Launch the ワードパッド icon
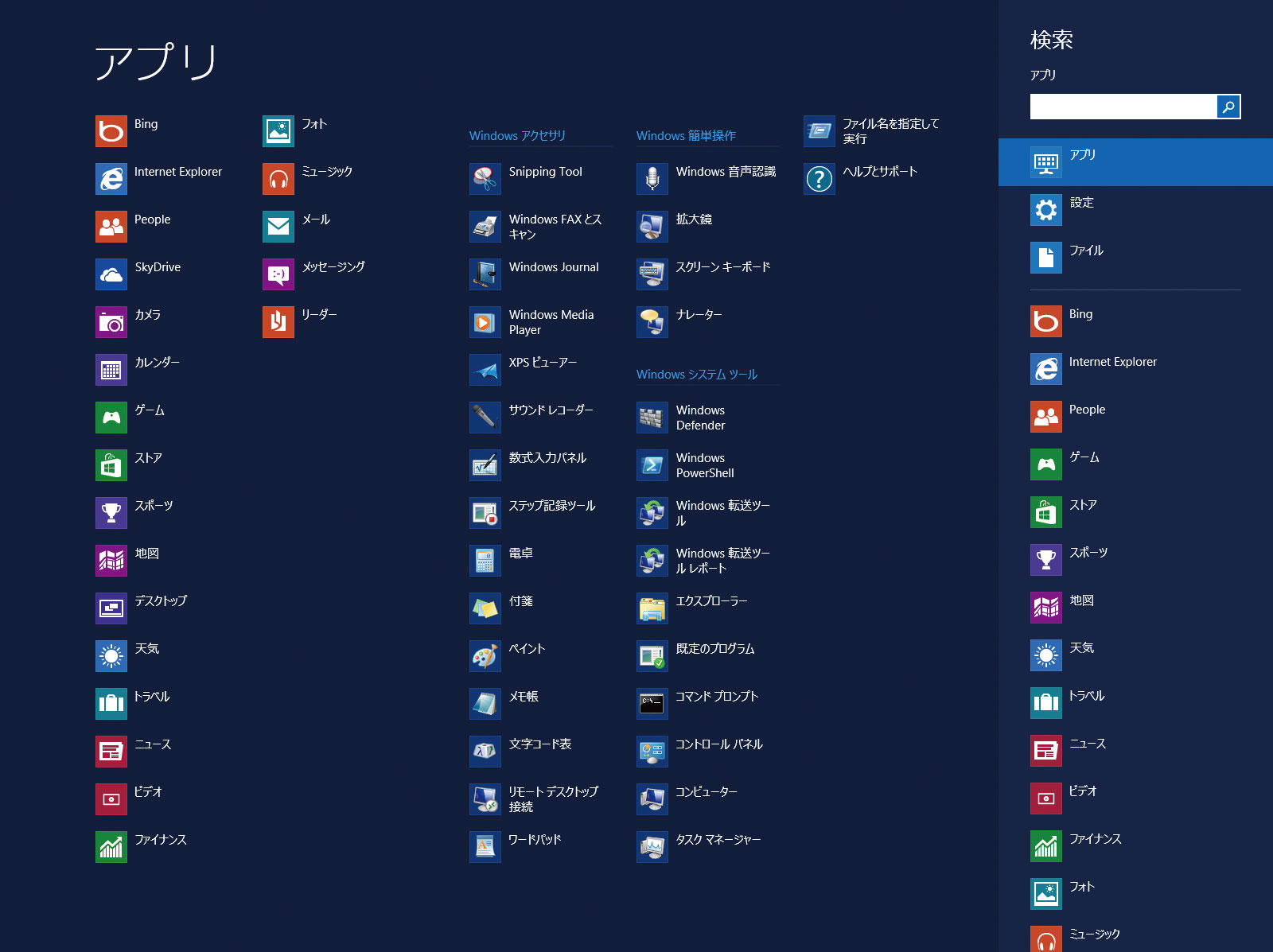Image resolution: width=1273 pixels, height=952 pixels. pos(485,847)
